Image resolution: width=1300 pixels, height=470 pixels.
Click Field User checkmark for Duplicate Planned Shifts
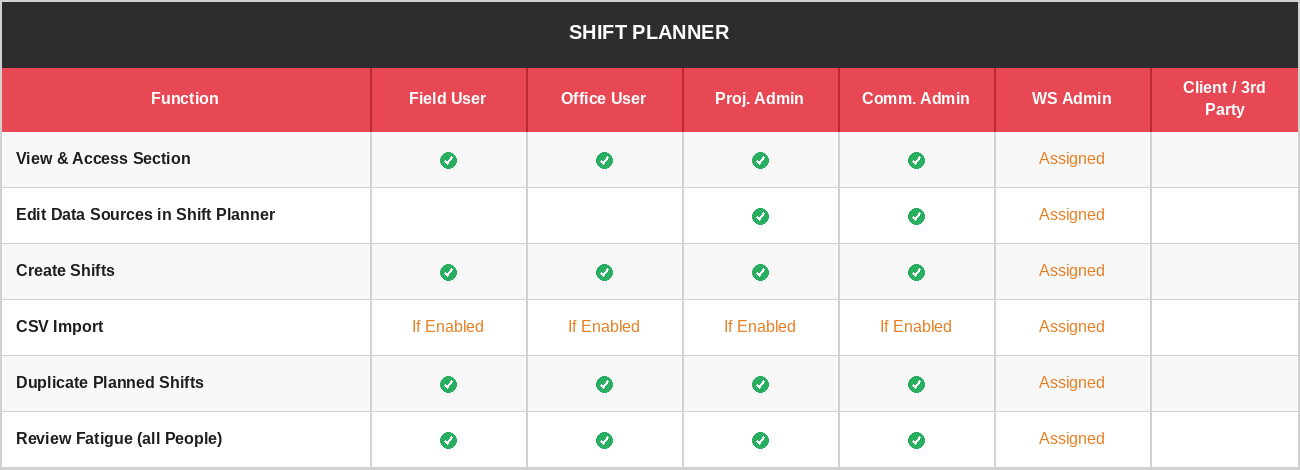pyautogui.click(x=448, y=384)
